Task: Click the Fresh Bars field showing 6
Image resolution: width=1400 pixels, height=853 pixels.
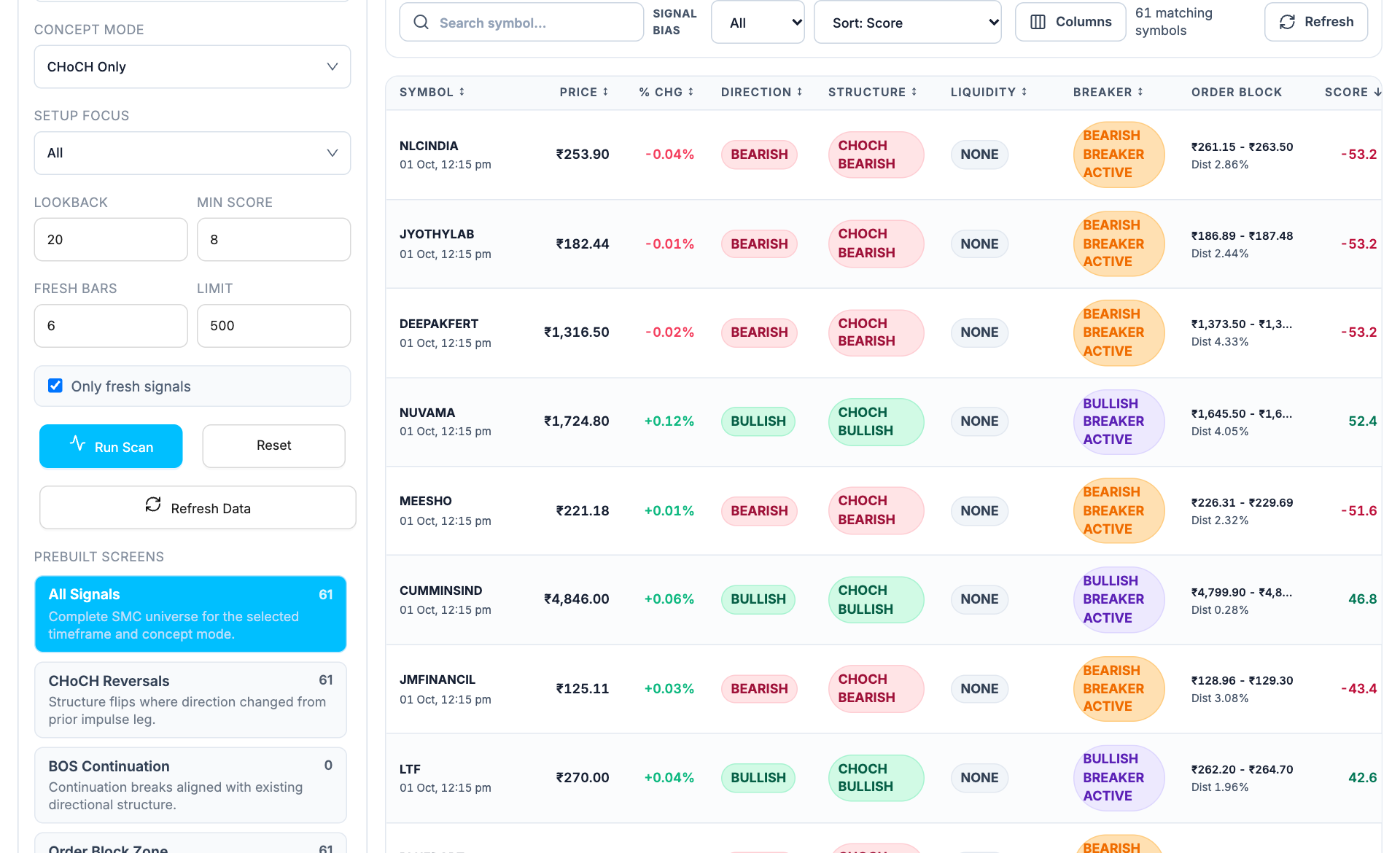Action: (x=111, y=326)
